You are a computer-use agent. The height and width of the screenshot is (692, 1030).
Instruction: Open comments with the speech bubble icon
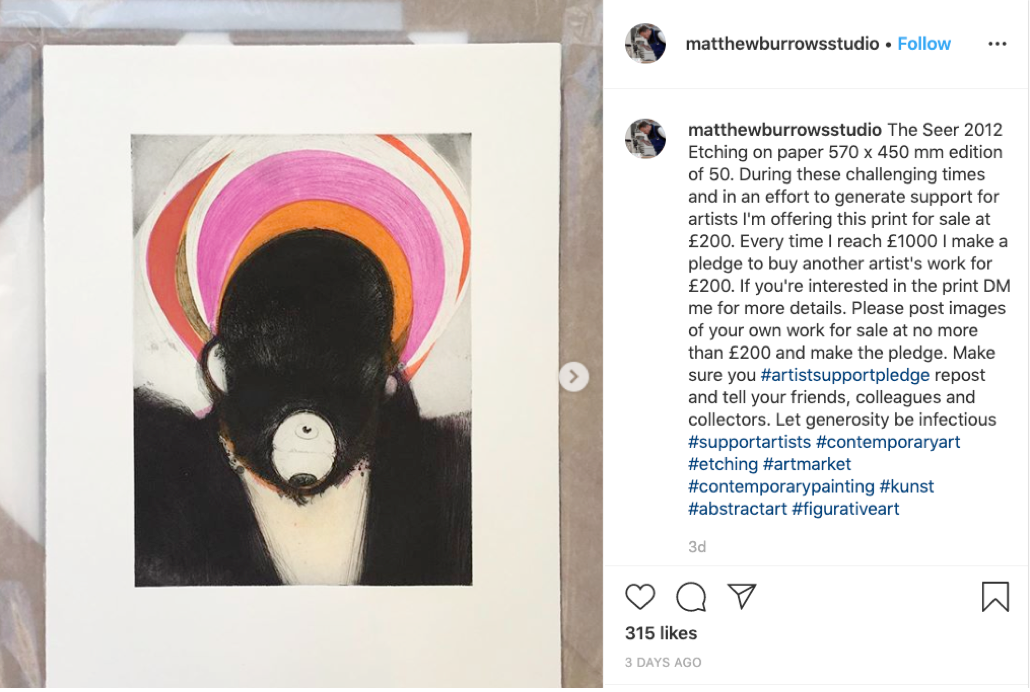pos(691,597)
